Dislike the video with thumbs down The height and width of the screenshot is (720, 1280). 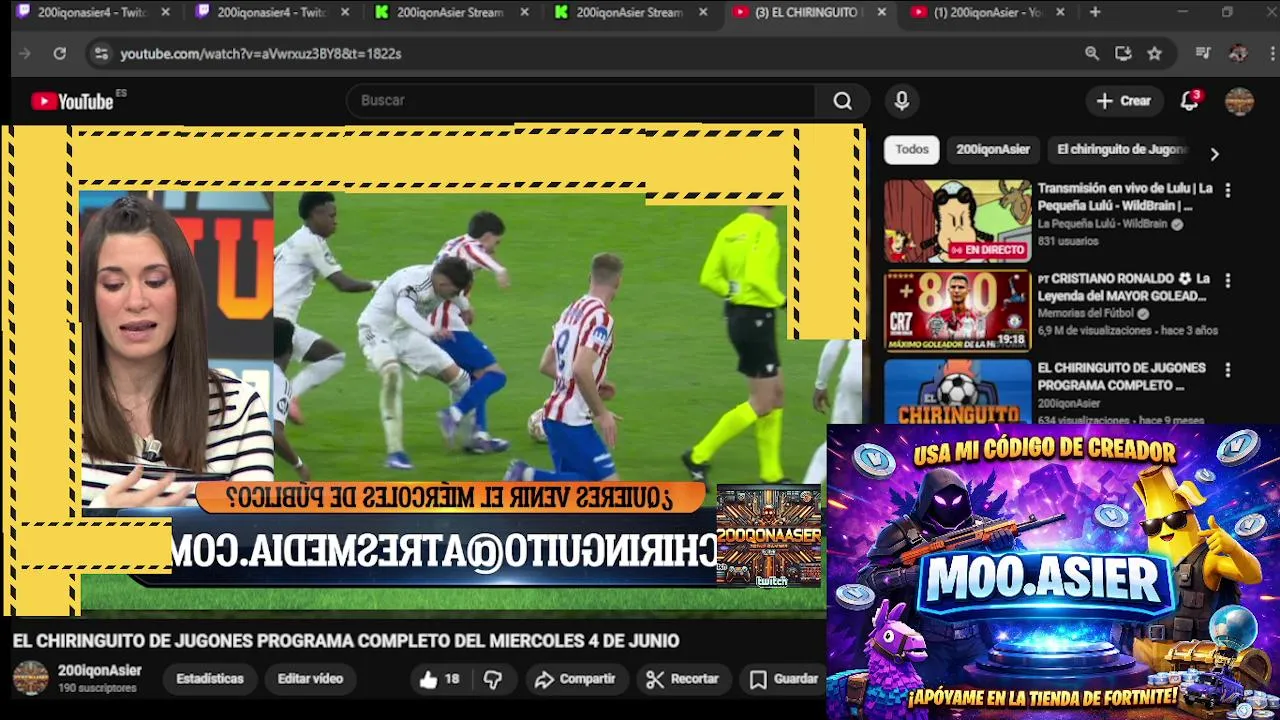[492, 679]
